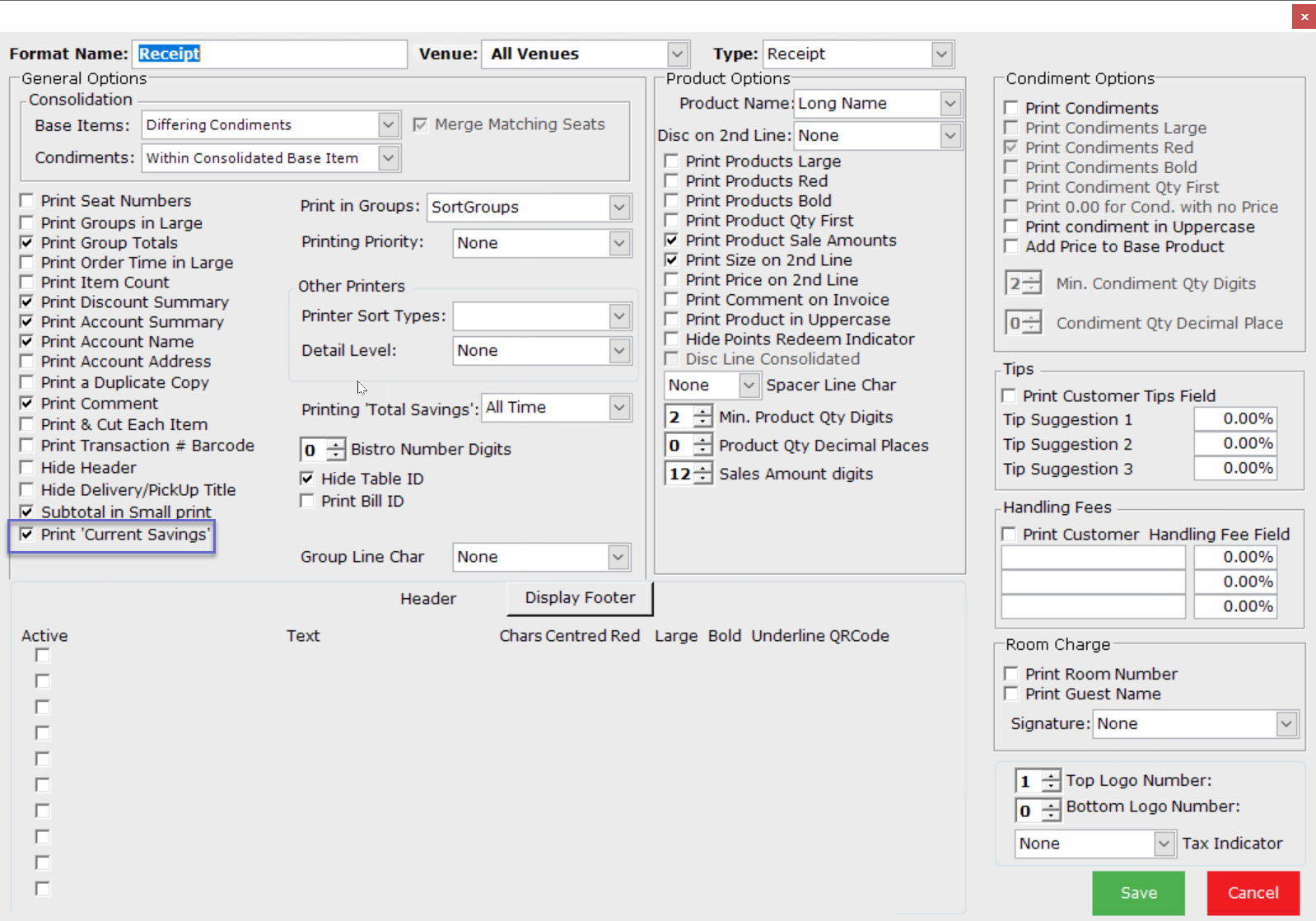Screen dimensions: 1316x921
Task: Enable Print Room Number checkbox
Action: click(1011, 674)
